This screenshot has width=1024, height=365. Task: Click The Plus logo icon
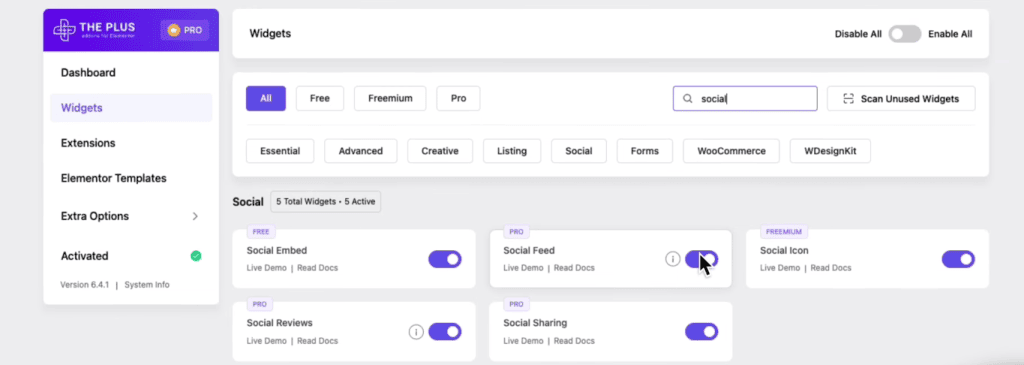pyautogui.click(x=64, y=30)
